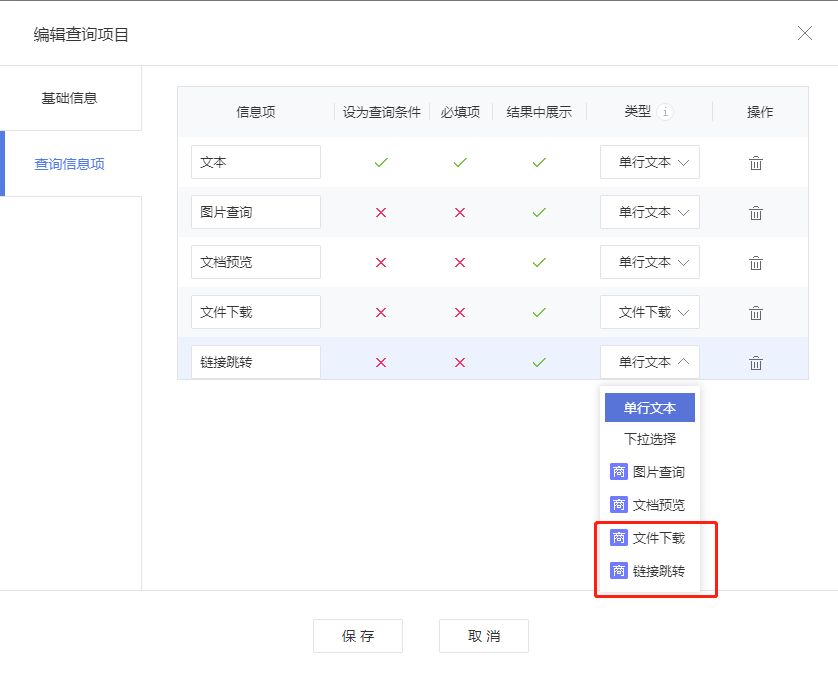
Task: Choose 链接跳转 option in the dropdown list
Action: coord(650,571)
